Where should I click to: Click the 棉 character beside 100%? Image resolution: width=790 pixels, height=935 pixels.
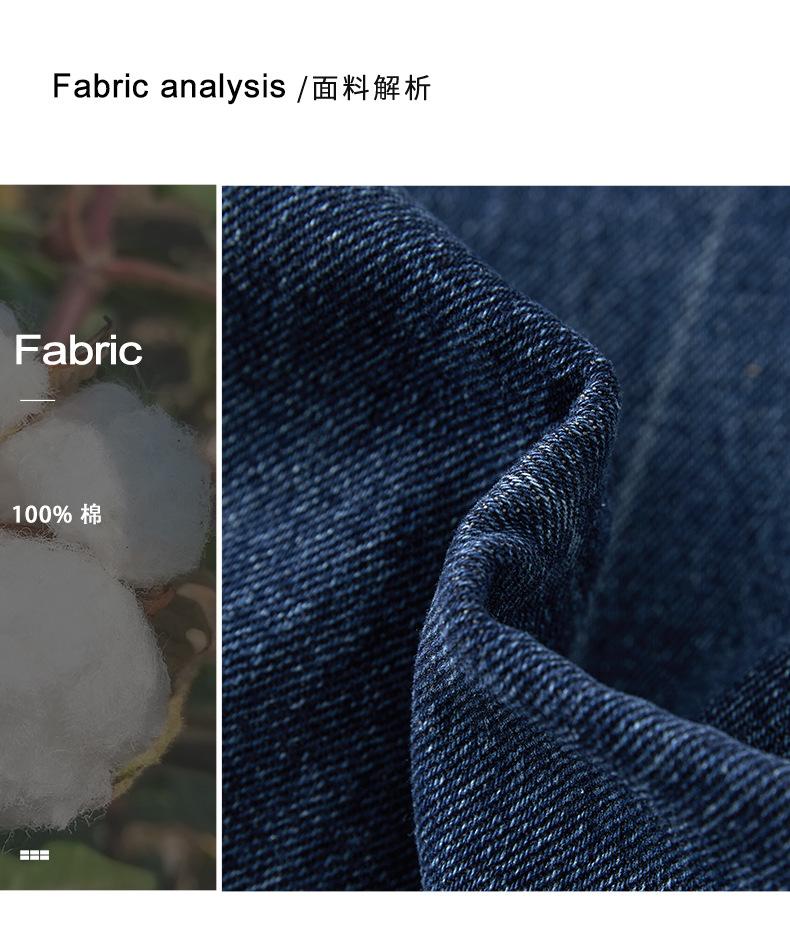(91, 514)
